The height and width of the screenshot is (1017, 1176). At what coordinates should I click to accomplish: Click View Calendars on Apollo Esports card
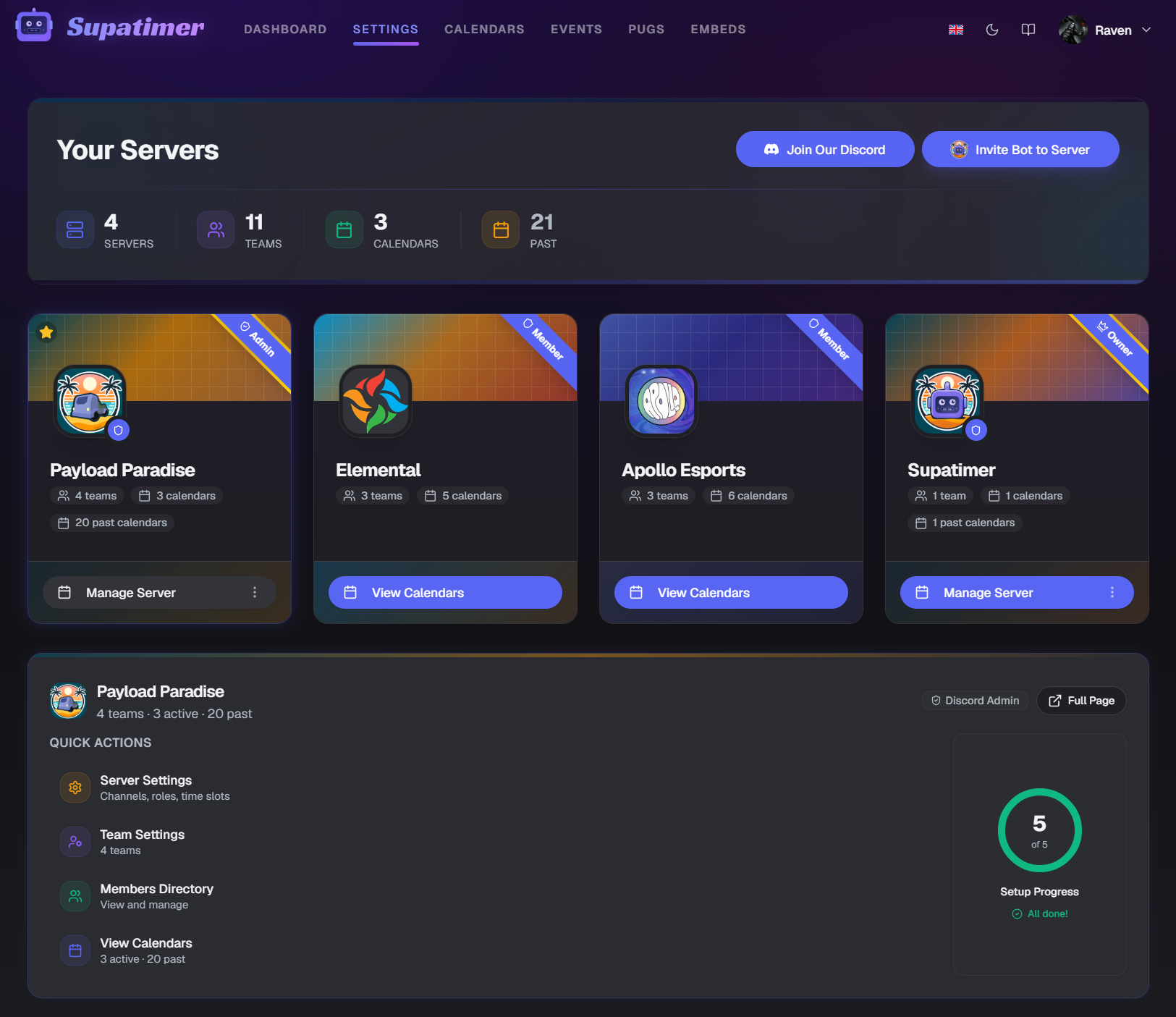click(x=731, y=592)
